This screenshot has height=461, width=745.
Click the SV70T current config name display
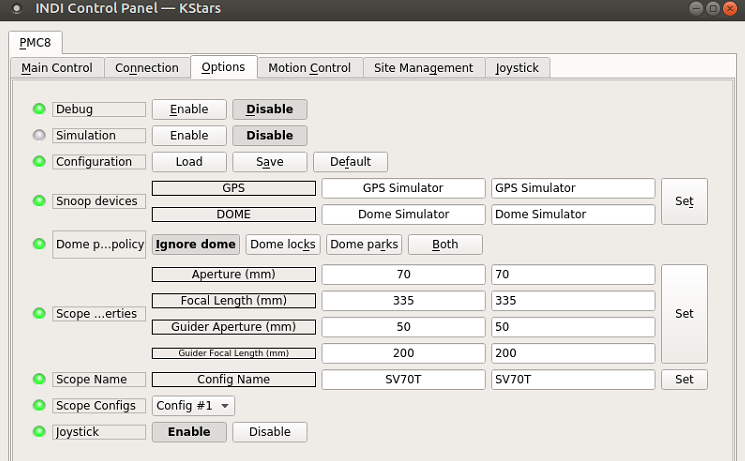[x=403, y=380]
